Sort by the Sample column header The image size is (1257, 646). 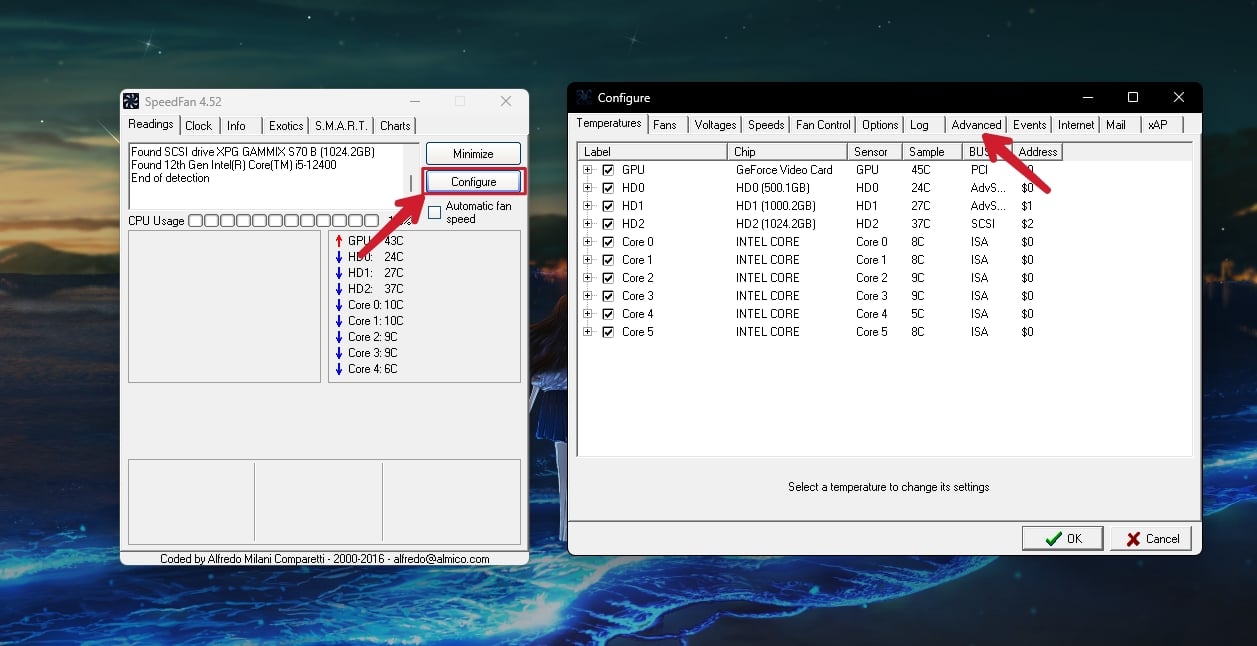point(931,152)
